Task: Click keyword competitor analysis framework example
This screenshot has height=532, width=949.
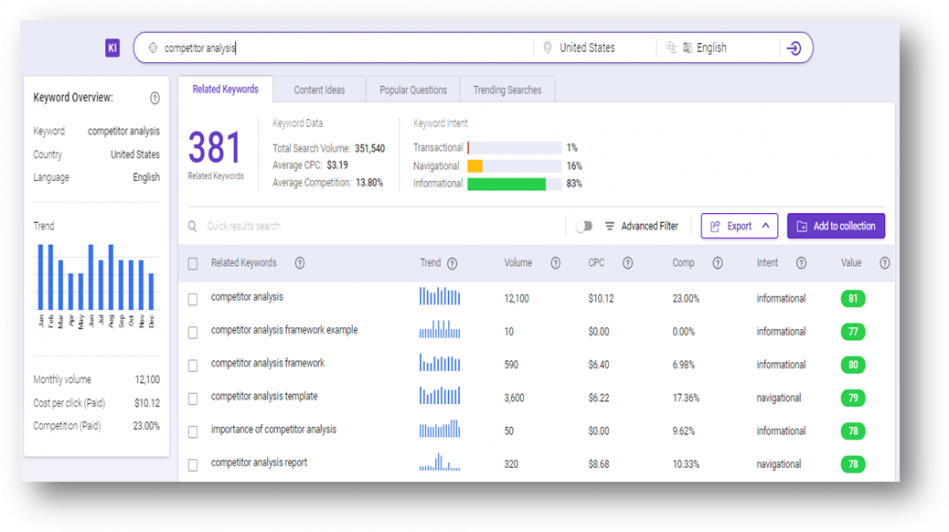Action: [284, 330]
